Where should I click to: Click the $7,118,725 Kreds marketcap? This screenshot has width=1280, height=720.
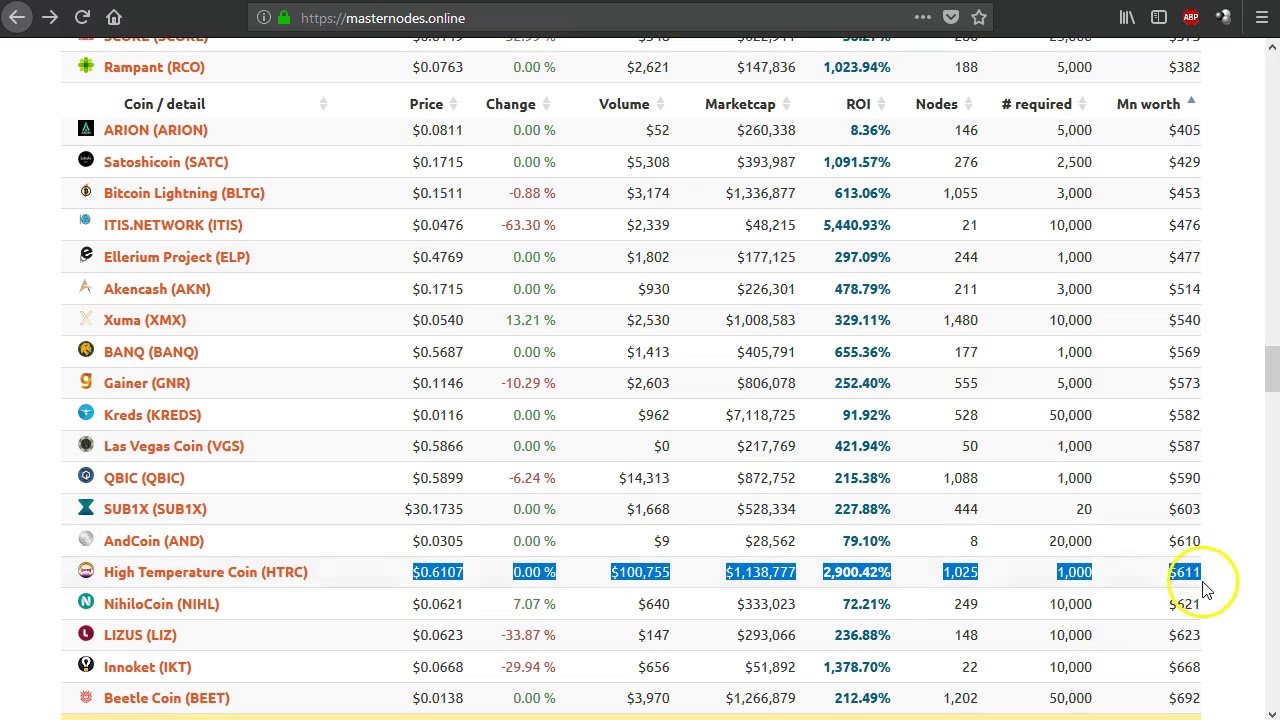tap(761, 415)
